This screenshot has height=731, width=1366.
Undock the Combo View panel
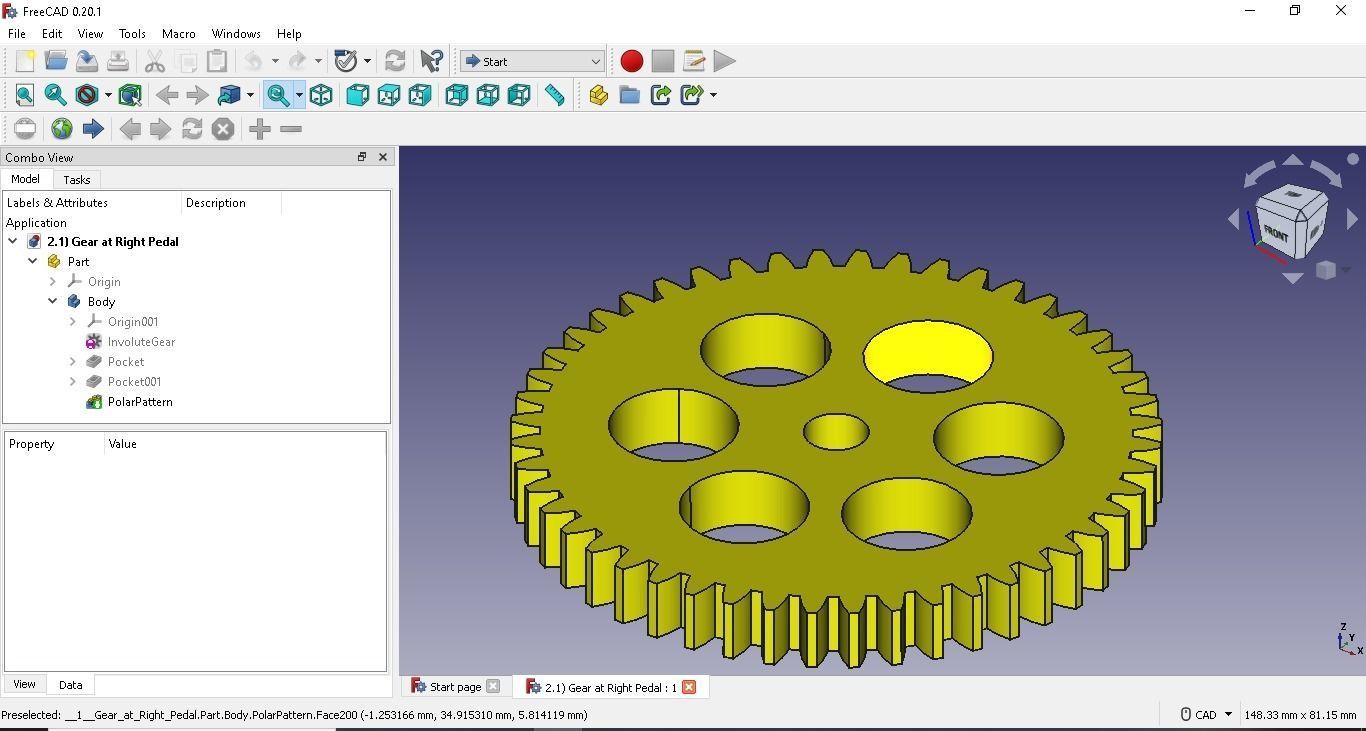pos(362,157)
